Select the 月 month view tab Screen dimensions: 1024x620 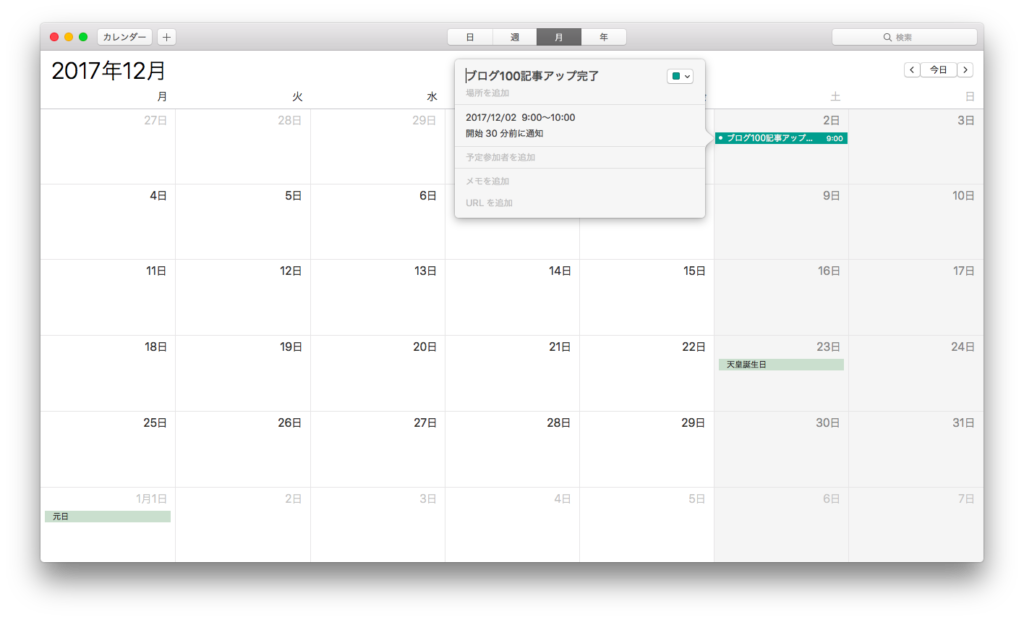click(x=559, y=37)
